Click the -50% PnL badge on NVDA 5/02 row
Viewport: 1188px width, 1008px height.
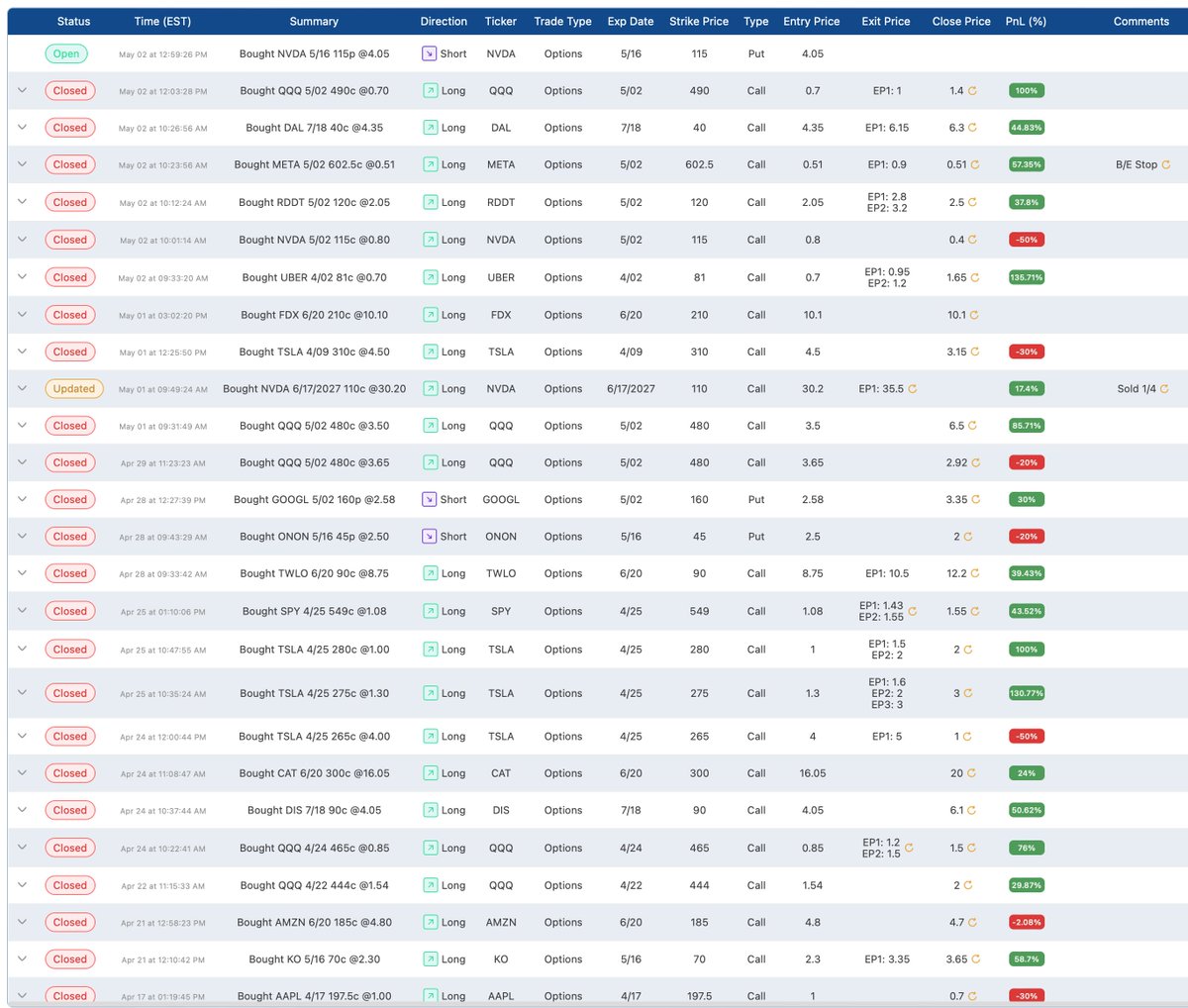point(1027,240)
